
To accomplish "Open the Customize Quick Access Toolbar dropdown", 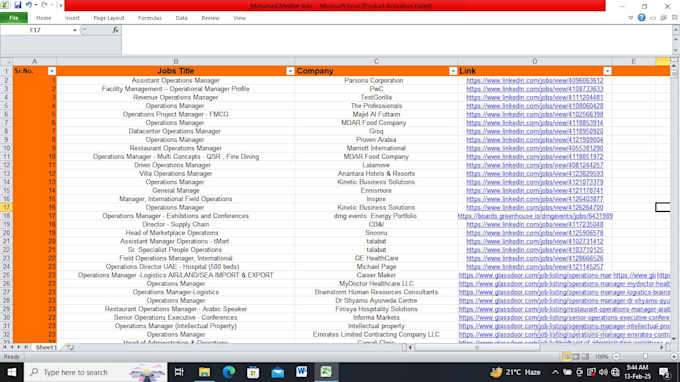I will point(60,5).
